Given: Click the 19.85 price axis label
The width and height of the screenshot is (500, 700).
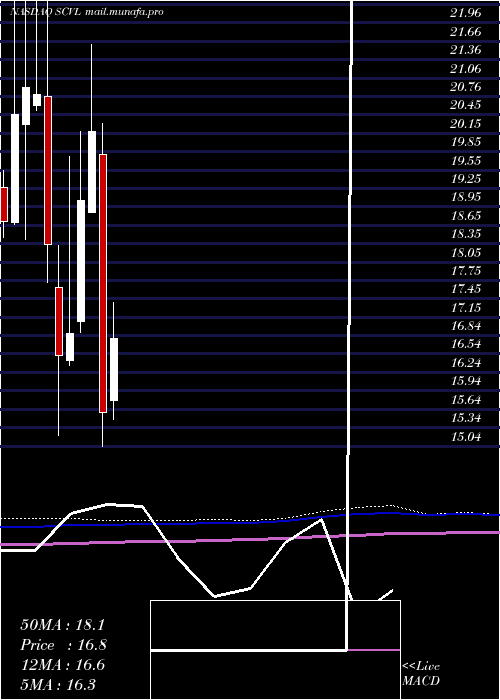Looking at the screenshot, I should pos(466,142).
